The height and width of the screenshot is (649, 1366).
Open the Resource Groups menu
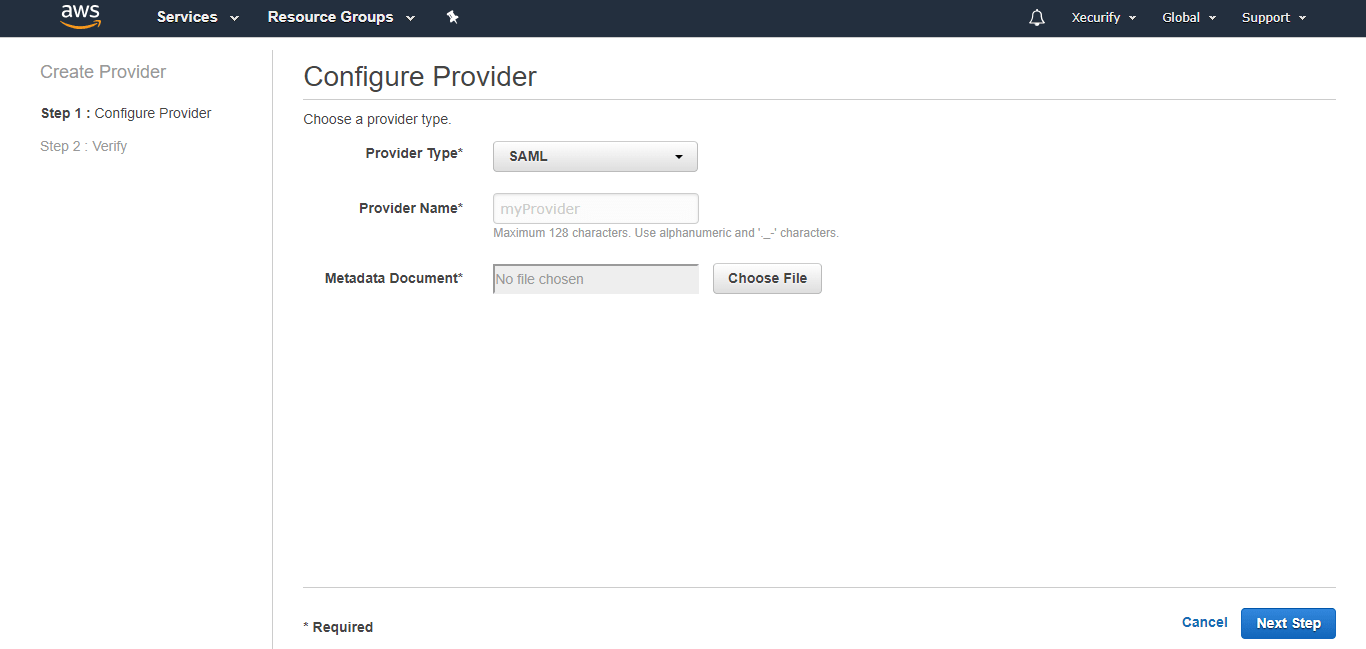(x=331, y=17)
